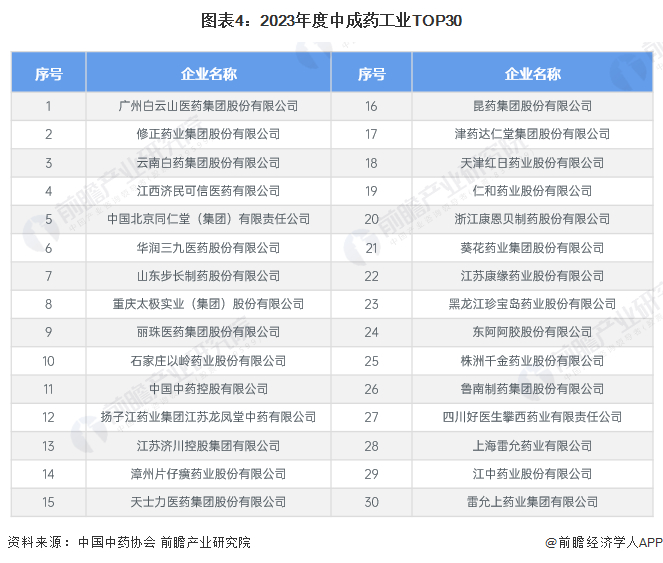Screen dimensions: 663x563
Task: Click the chart title 图表4：2023年度中成药工业TOP30
Action: (x=331, y=21)
